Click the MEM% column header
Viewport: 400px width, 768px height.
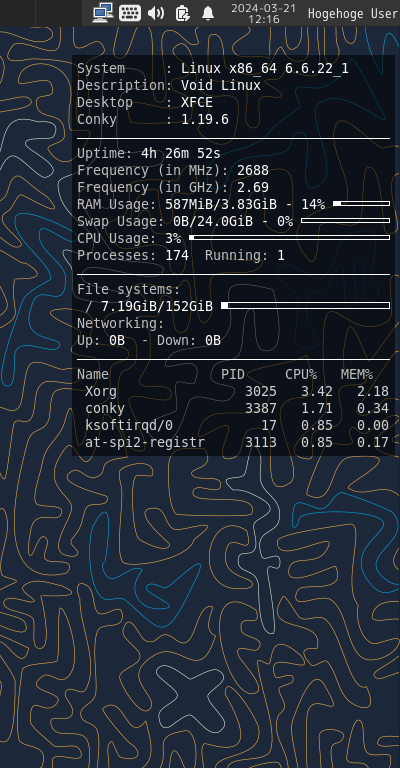357,375
